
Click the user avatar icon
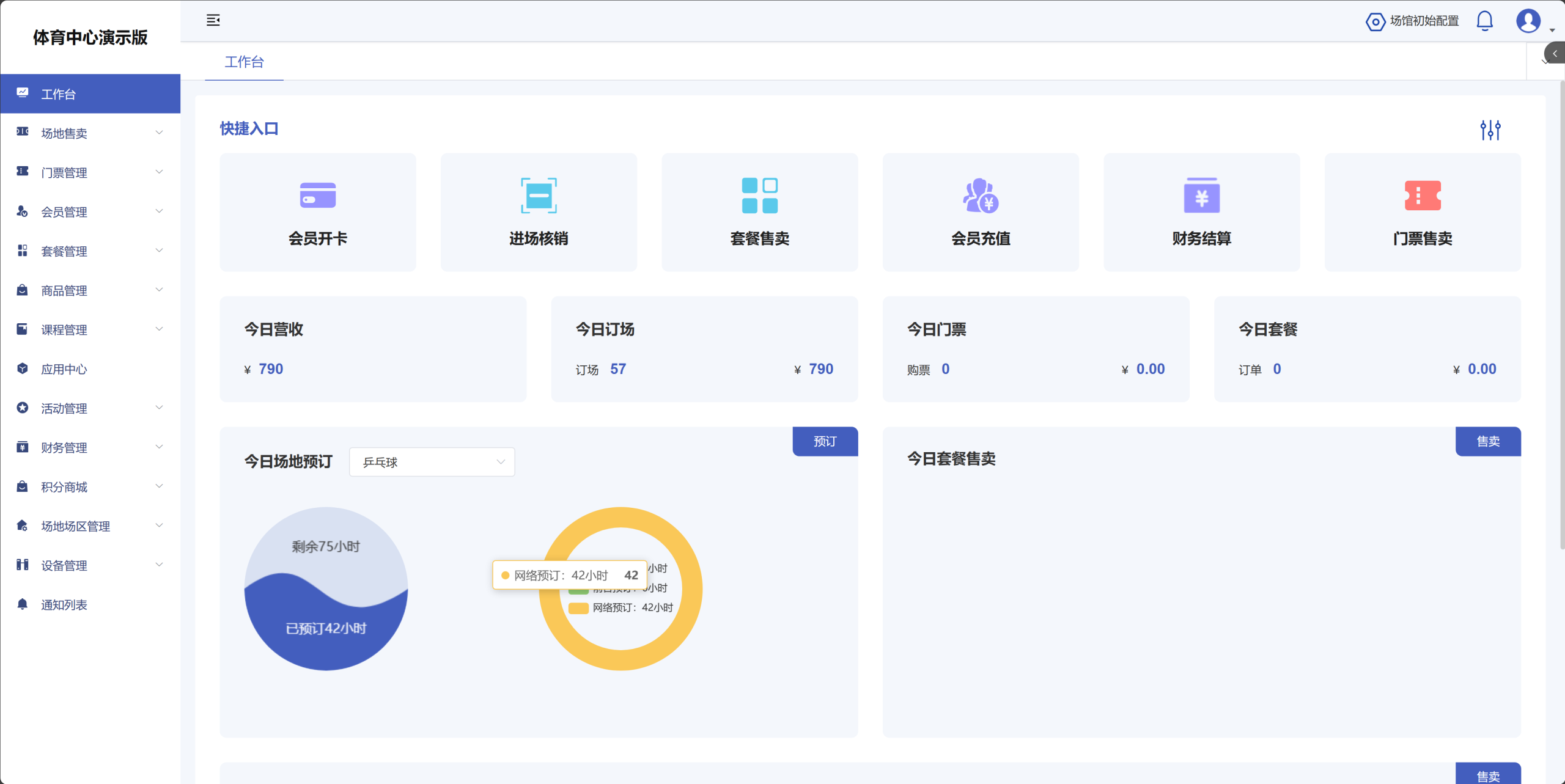pyautogui.click(x=1528, y=21)
